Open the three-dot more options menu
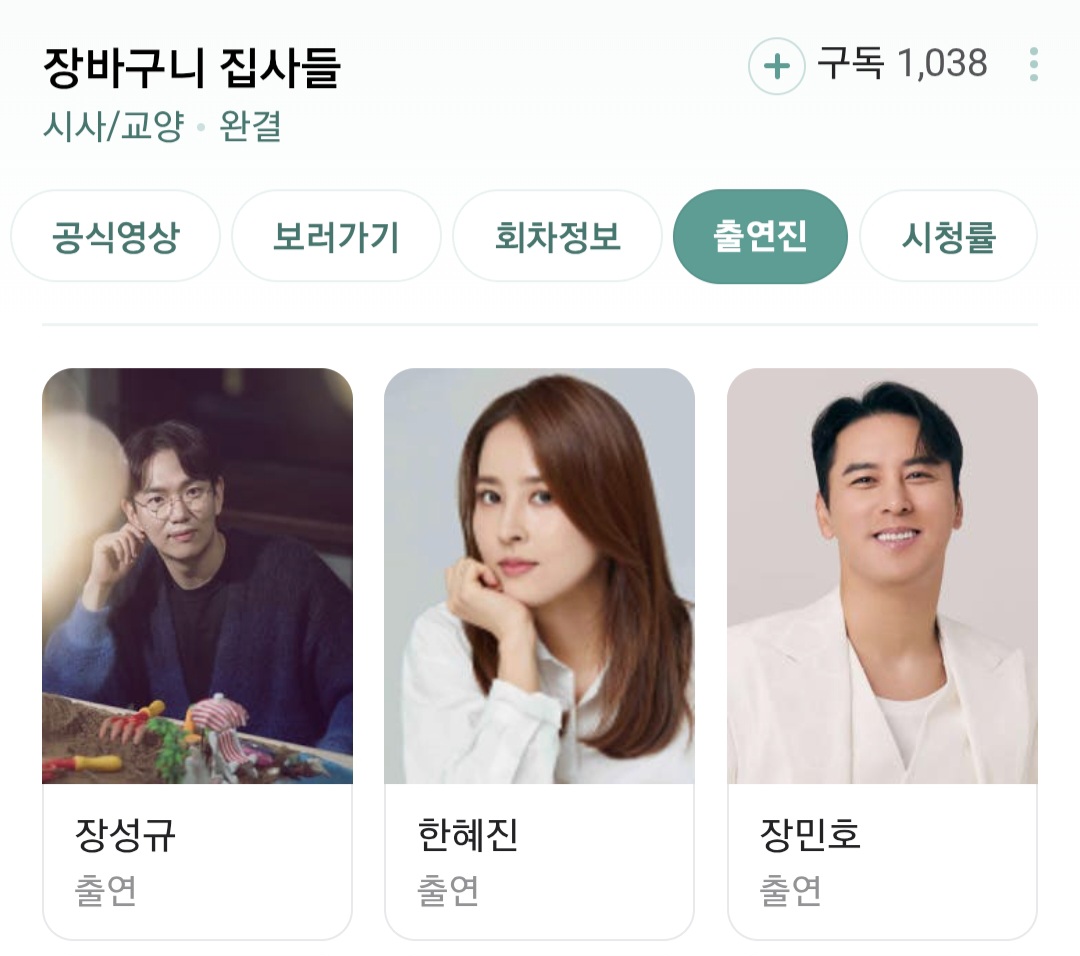The height and width of the screenshot is (956, 1080). (1033, 65)
